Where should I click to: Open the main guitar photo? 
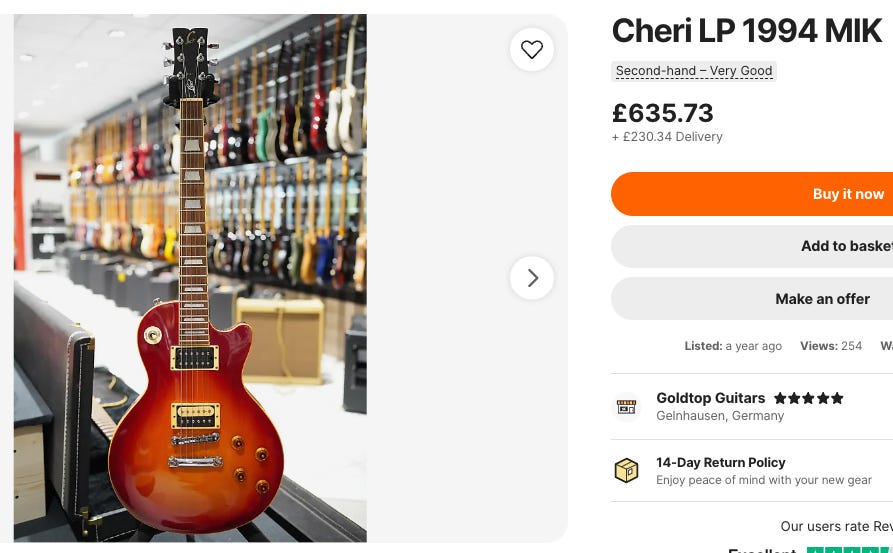(x=190, y=278)
